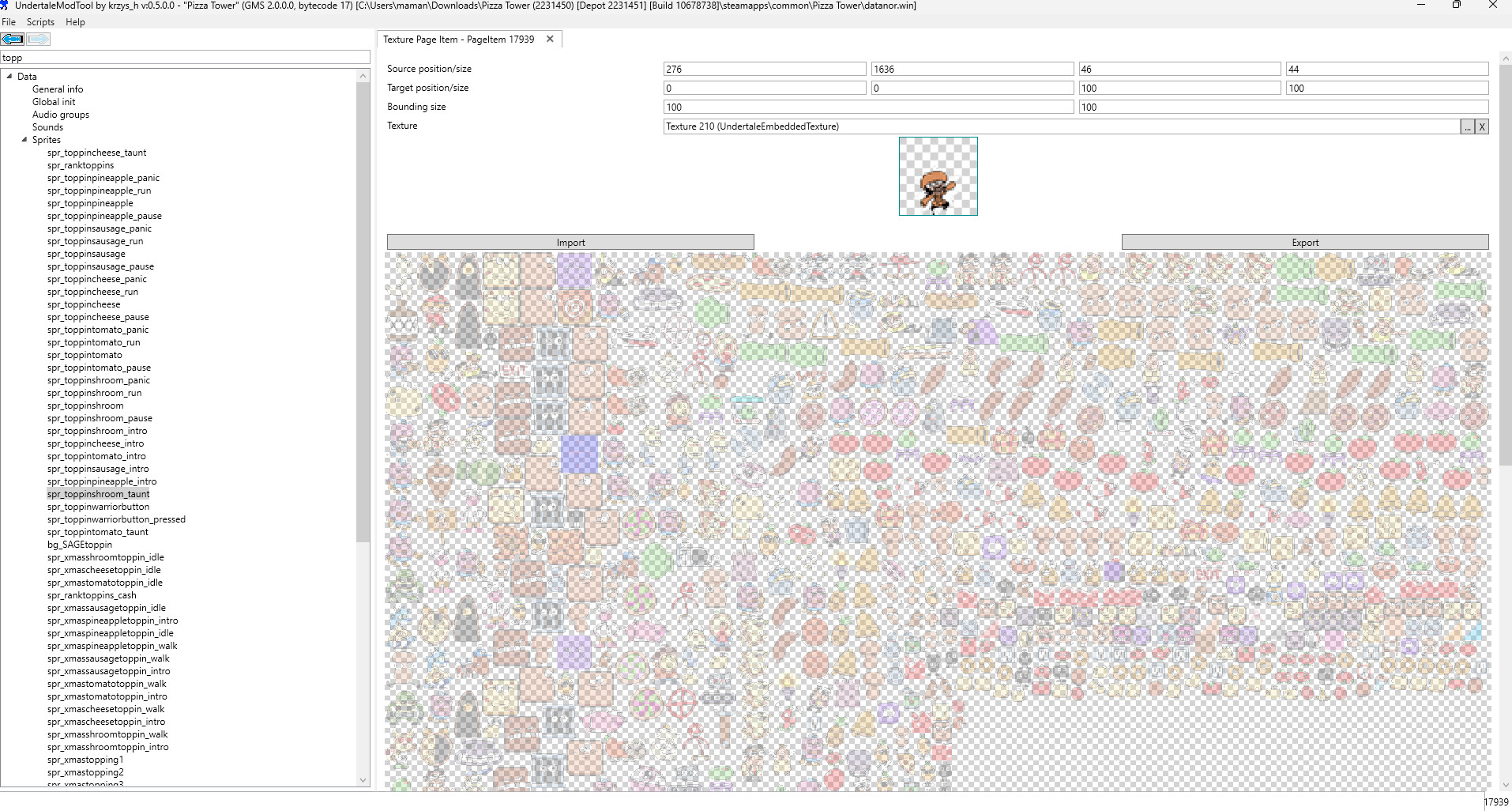Open the File menu
The width and height of the screenshot is (1512, 811).
[x=9, y=22]
